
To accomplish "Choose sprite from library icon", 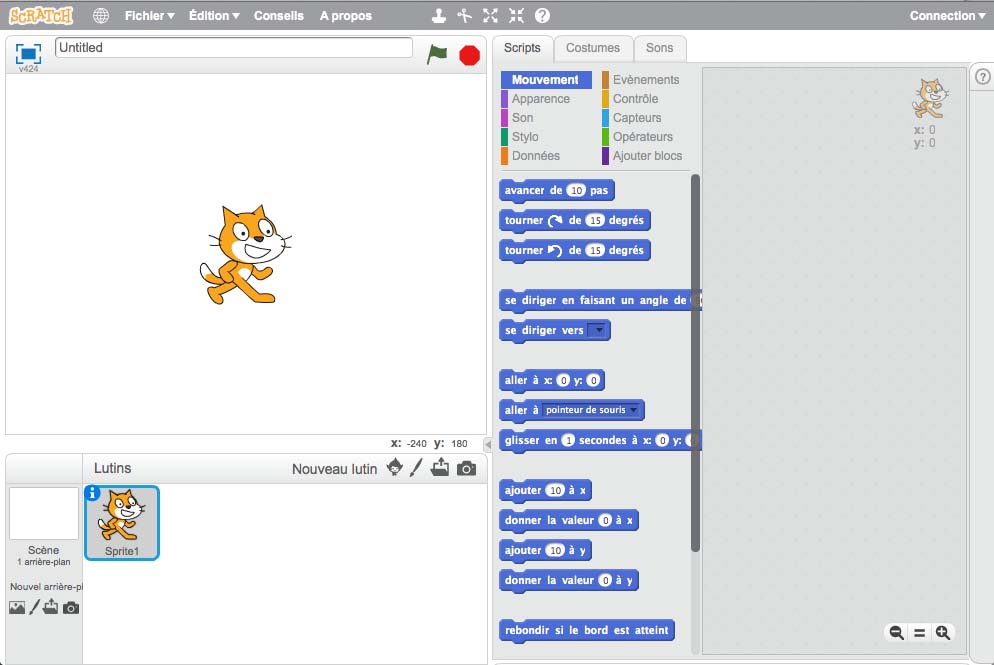I will [x=395, y=468].
